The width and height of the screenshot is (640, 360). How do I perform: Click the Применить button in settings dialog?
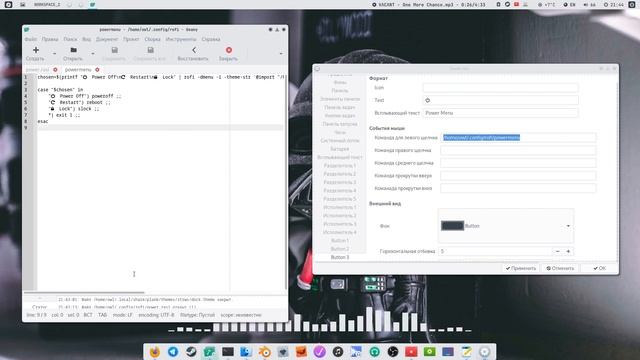(521, 268)
